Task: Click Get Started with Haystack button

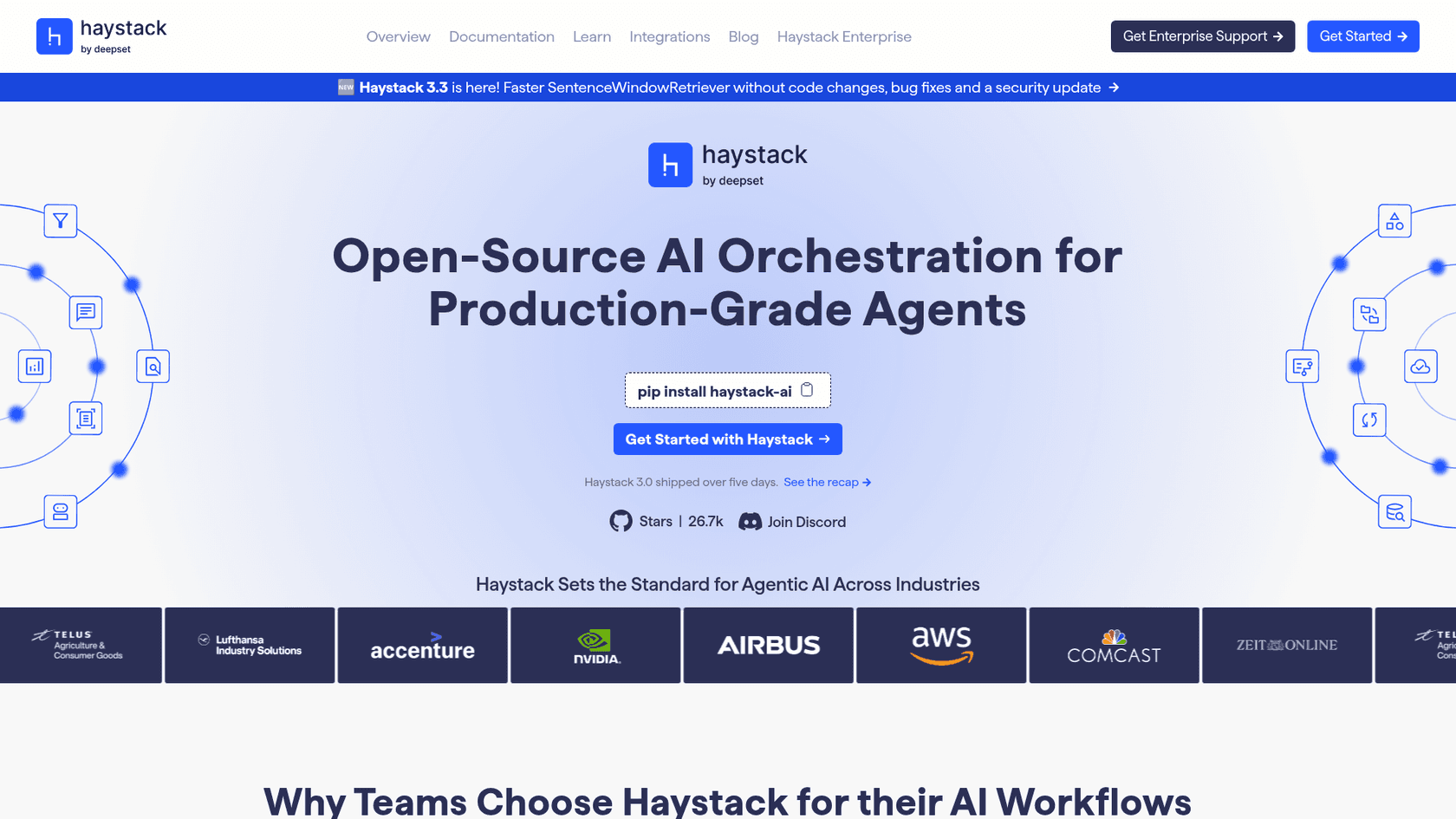Action: click(x=727, y=439)
